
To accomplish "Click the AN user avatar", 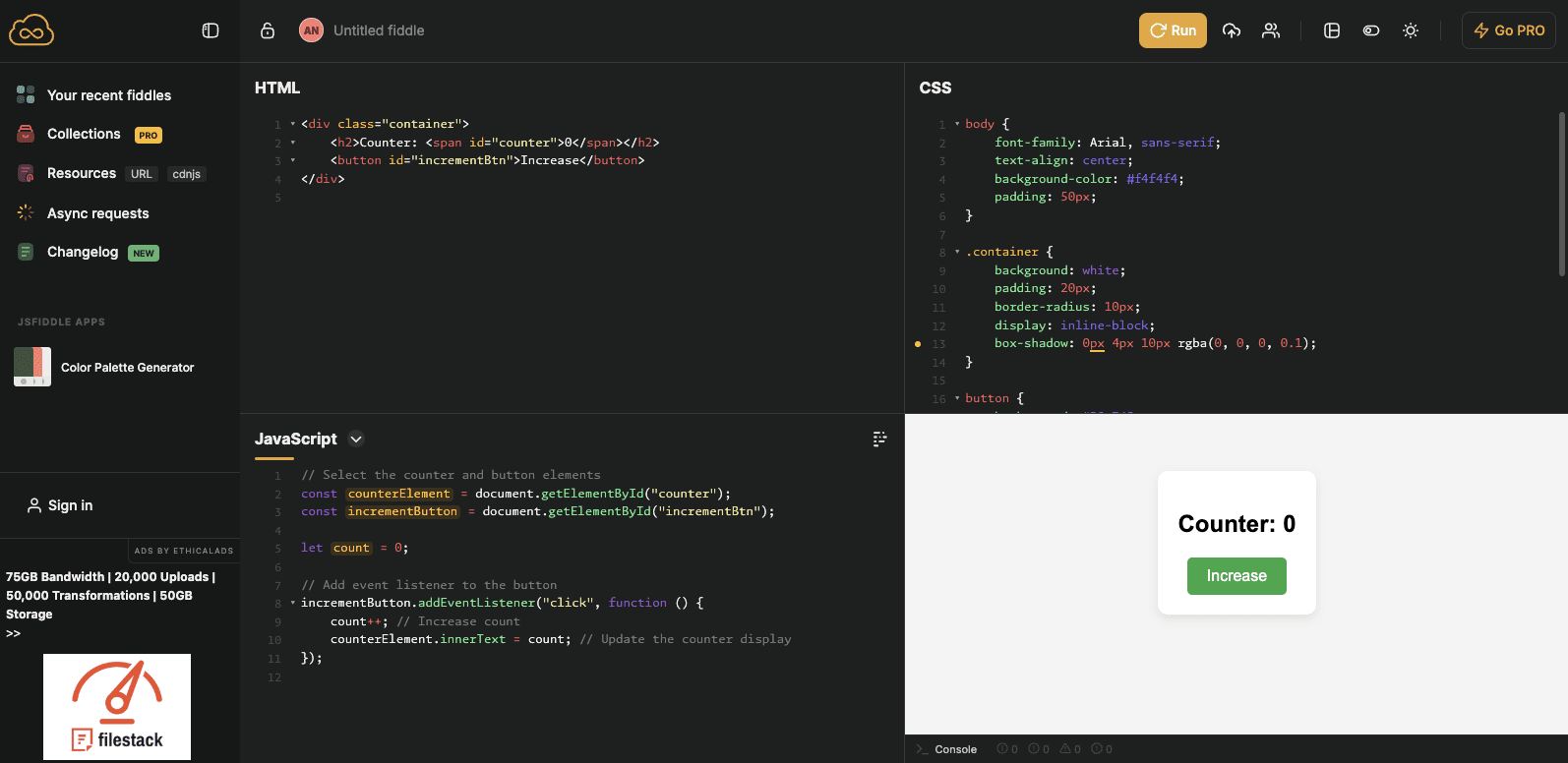I will click(311, 30).
